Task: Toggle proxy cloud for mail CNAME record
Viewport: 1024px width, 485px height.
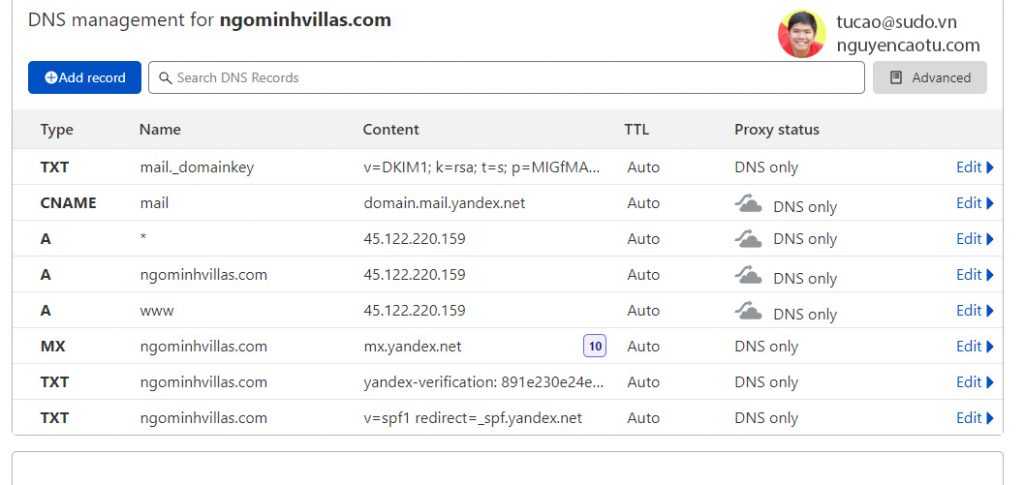Action: coord(748,204)
